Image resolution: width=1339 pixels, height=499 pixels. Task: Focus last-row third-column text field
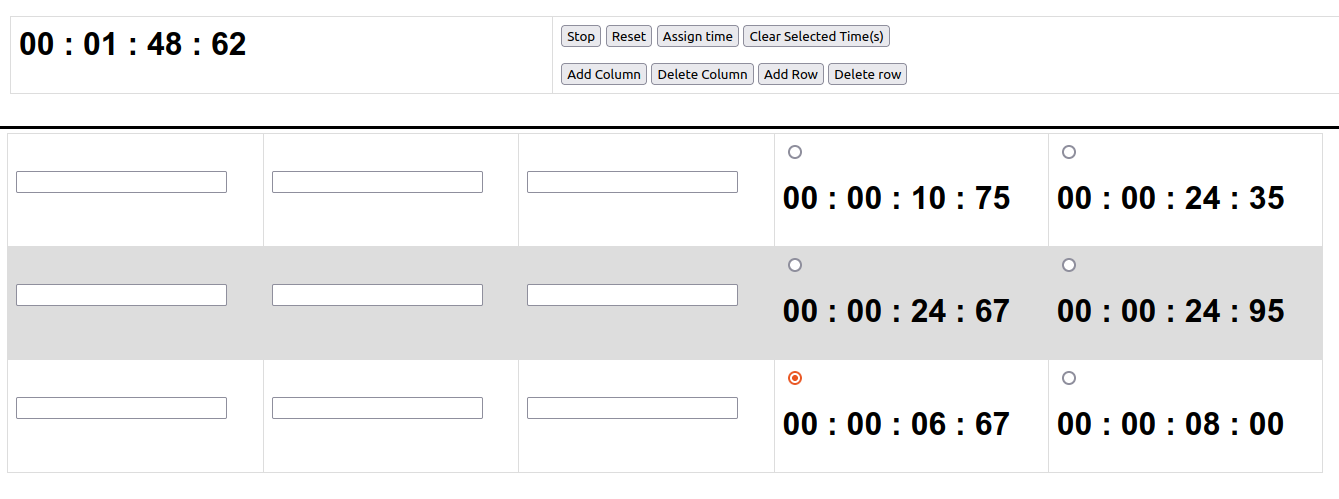click(633, 408)
